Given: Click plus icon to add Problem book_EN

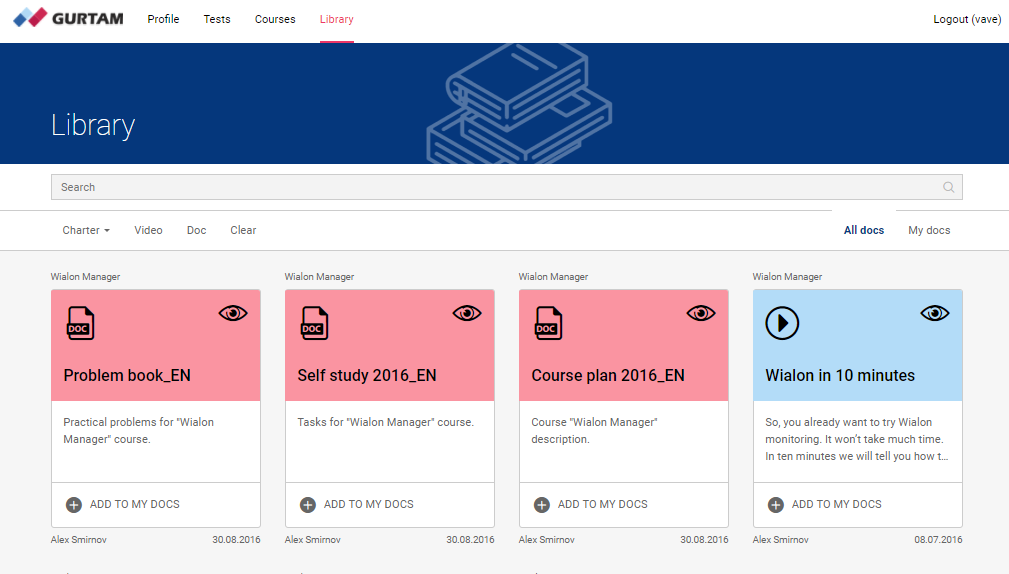Looking at the screenshot, I should (74, 505).
